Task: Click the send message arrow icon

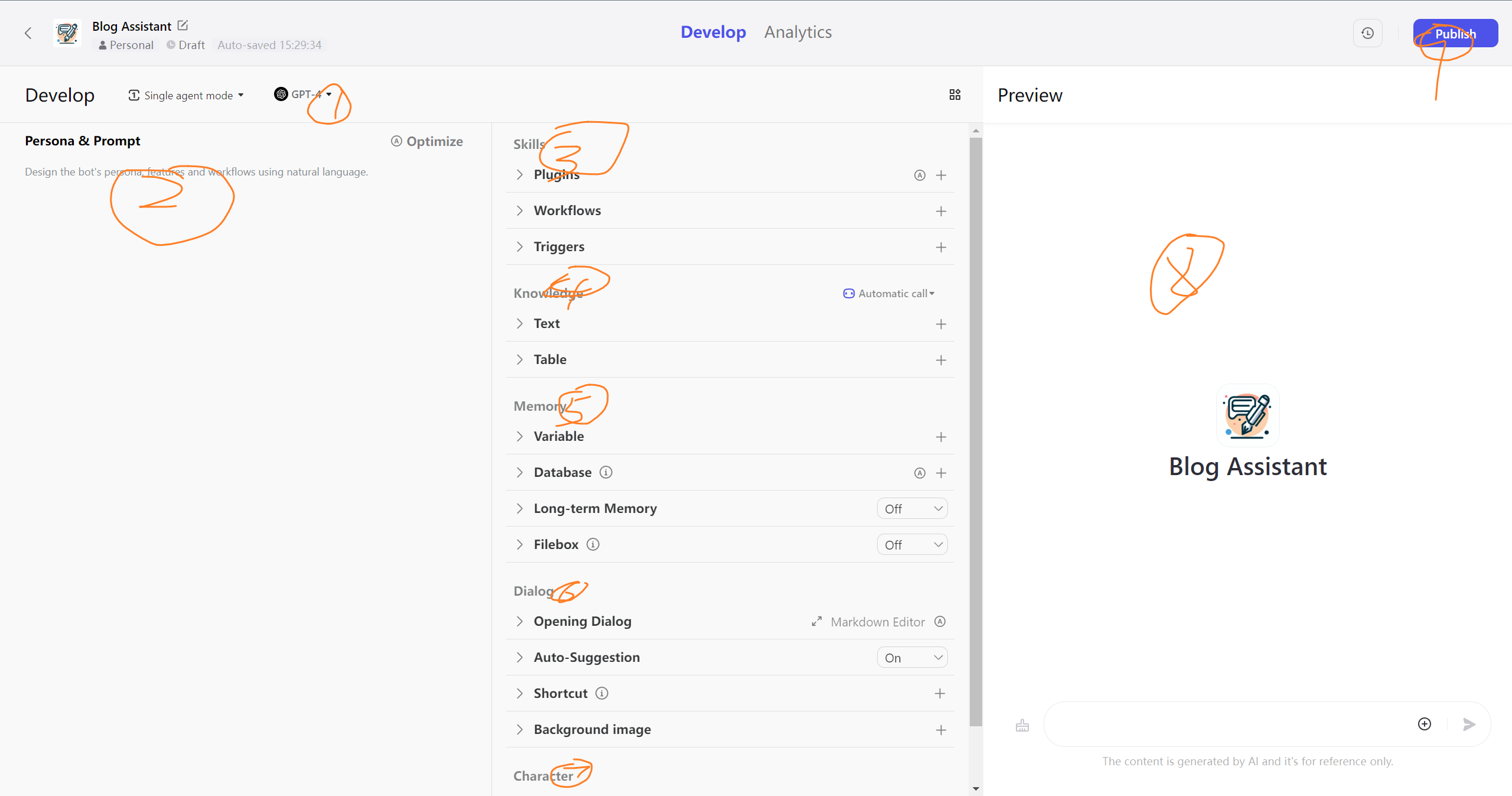Action: coord(1469,724)
